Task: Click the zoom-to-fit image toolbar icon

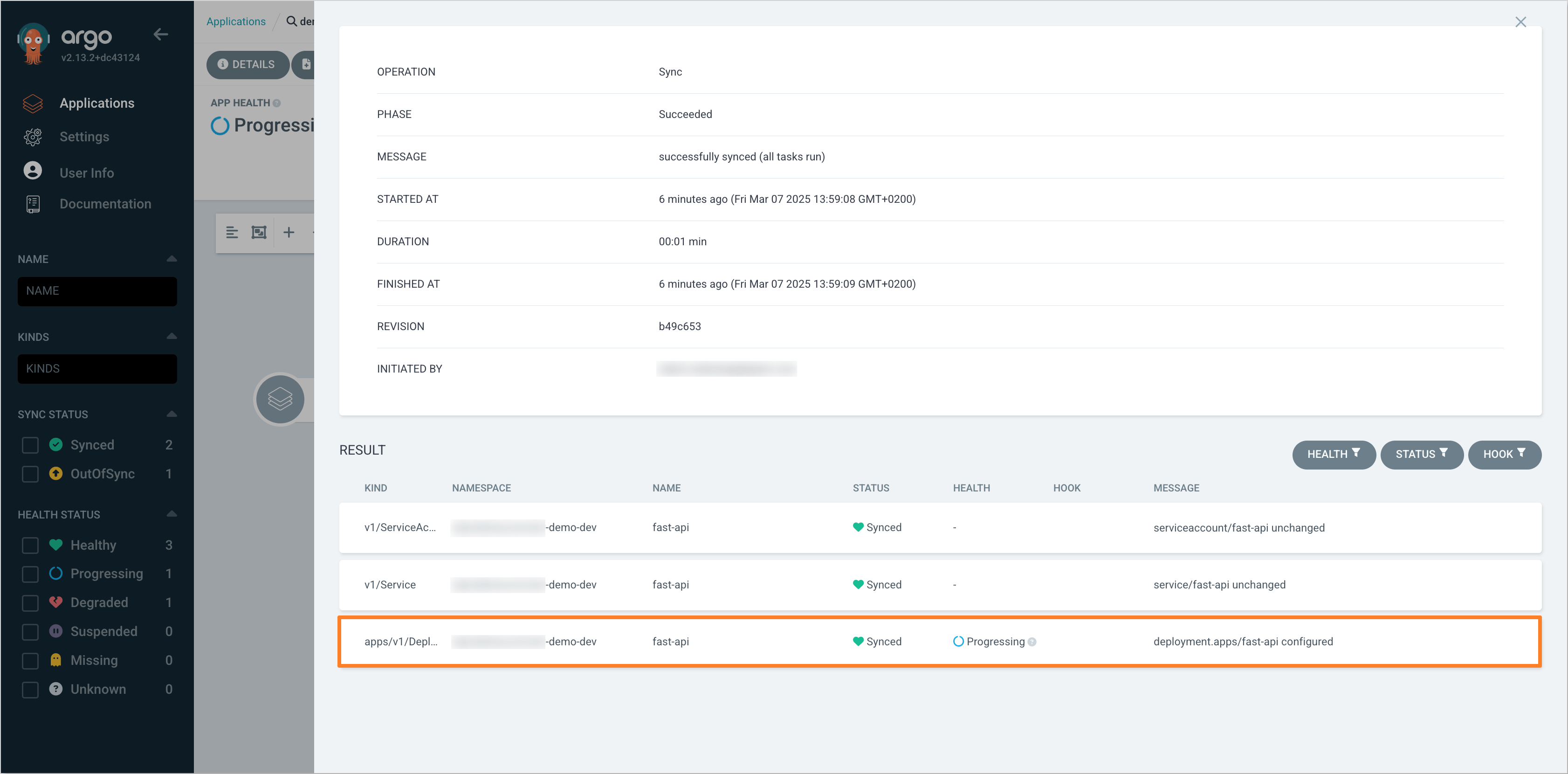Action: (259, 233)
